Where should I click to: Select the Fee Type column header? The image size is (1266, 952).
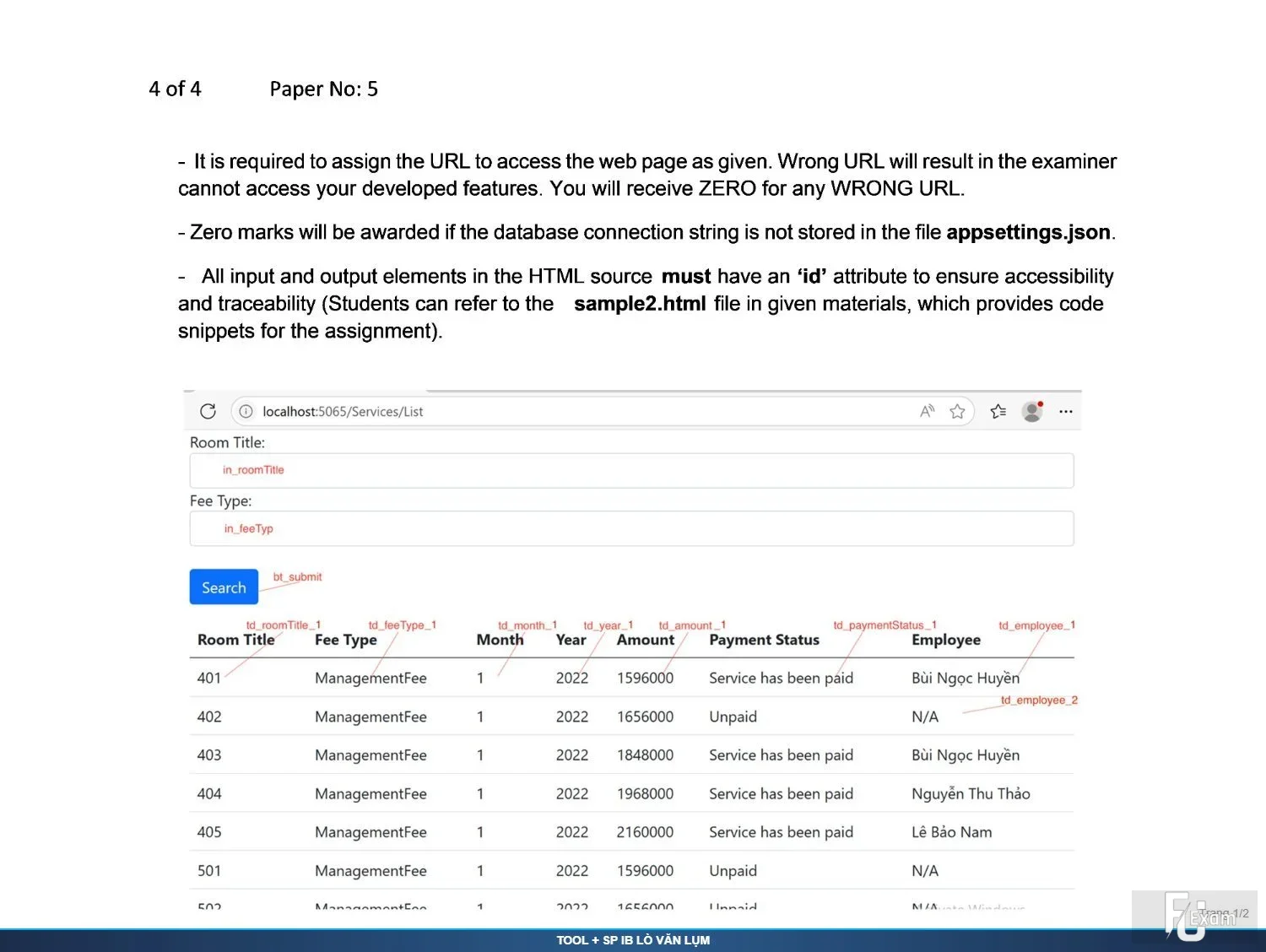click(x=346, y=640)
